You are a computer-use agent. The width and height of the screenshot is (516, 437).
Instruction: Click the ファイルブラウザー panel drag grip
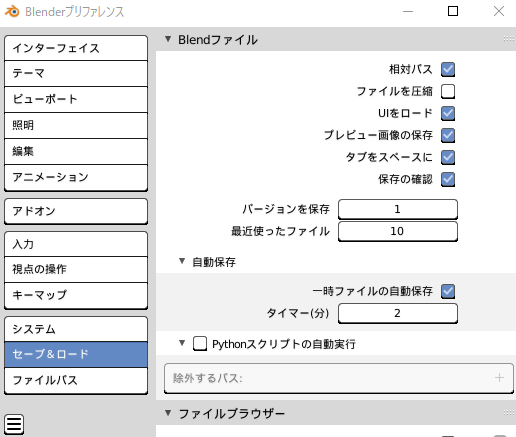click(x=509, y=413)
